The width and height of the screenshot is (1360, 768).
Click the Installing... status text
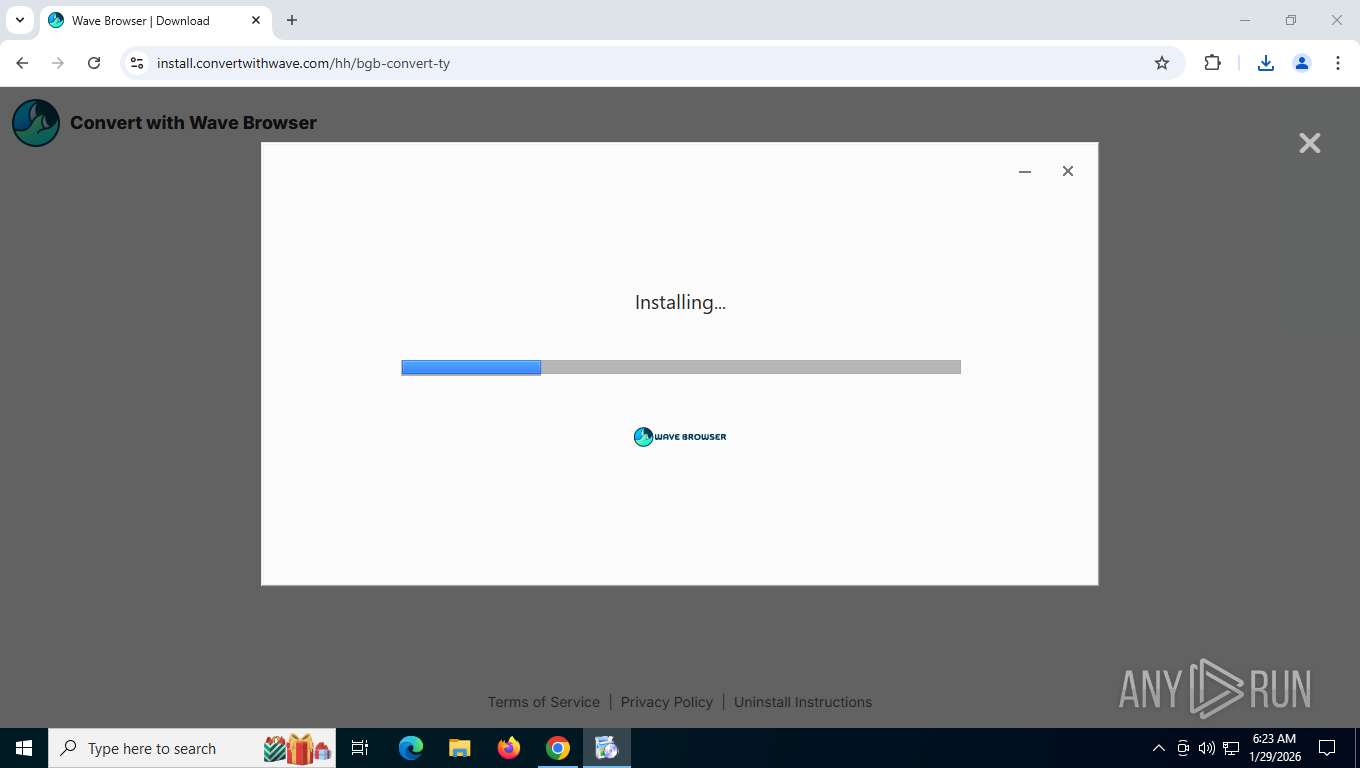[680, 302]
